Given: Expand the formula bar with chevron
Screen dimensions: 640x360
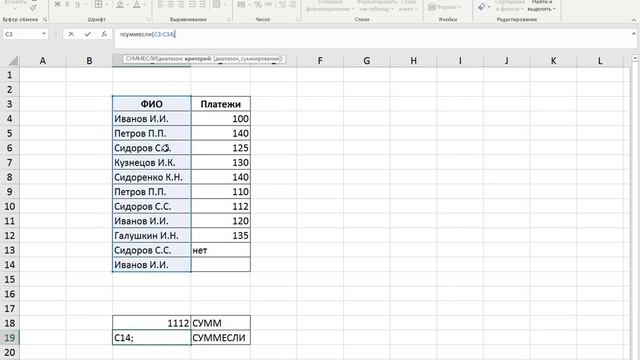Looking at the screenshot, I should (x=633, y=34).
